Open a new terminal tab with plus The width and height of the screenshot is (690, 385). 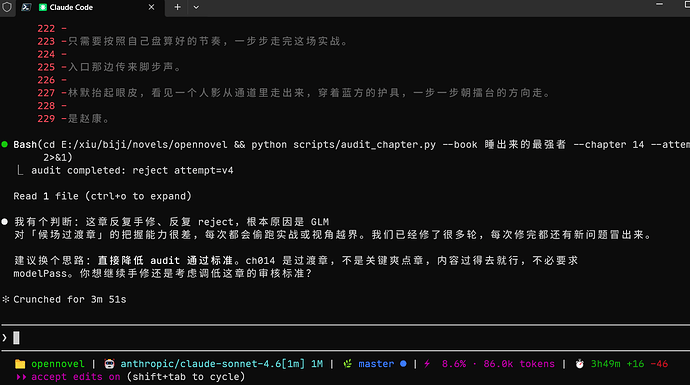177,7
